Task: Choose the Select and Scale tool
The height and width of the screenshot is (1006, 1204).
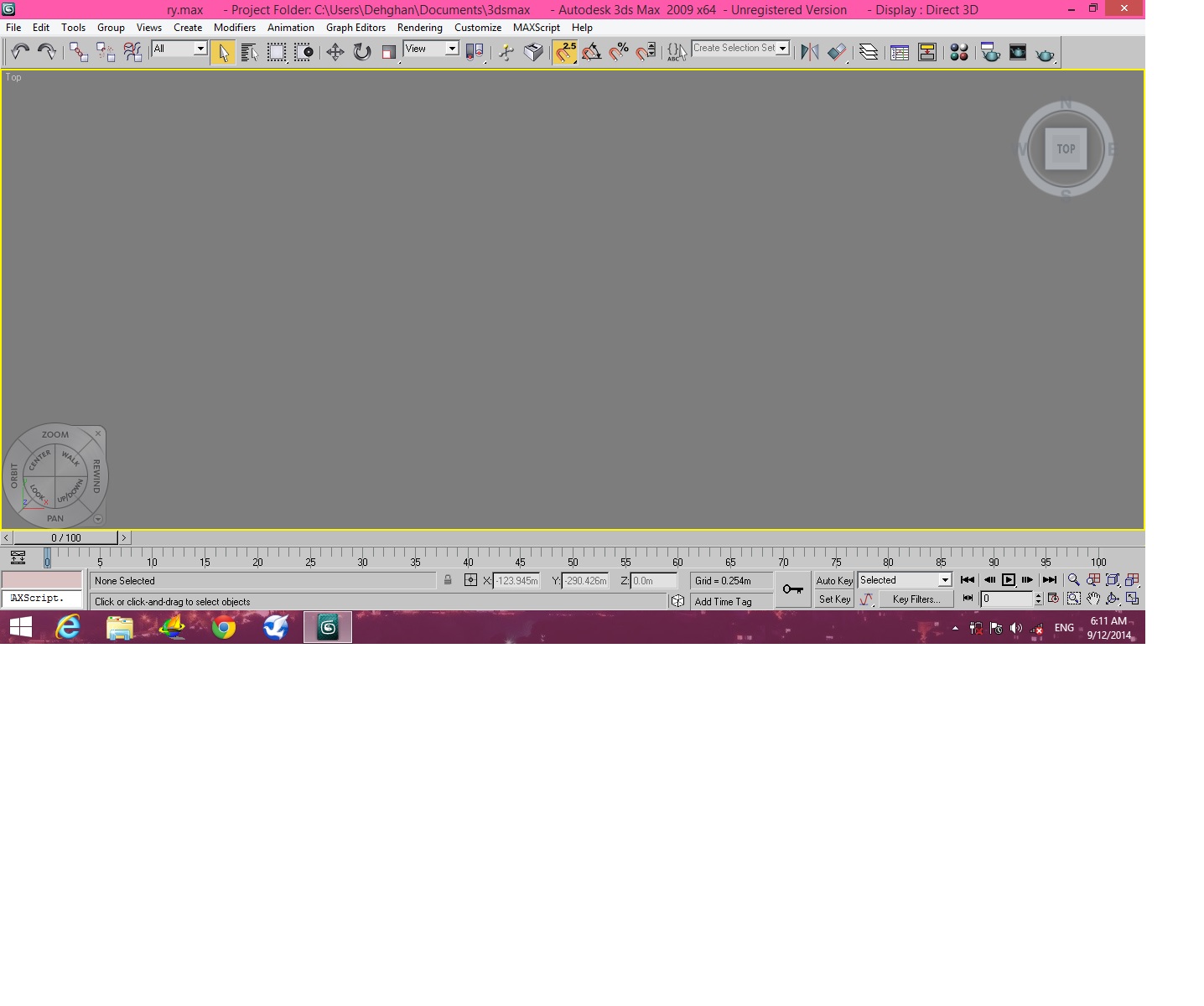Action: (x=389, y=52)
